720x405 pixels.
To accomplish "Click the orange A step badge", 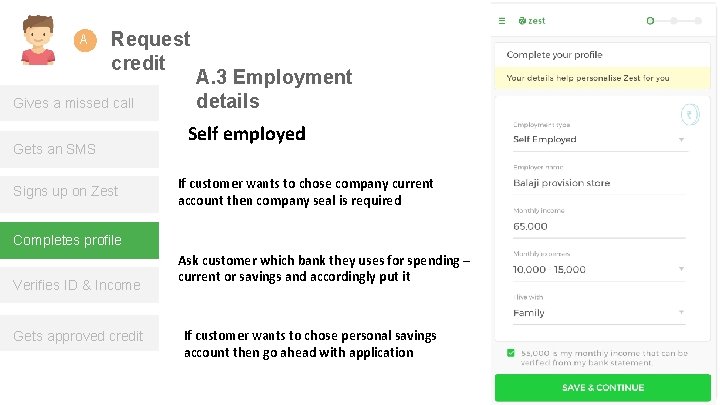I will coord(85,40).
